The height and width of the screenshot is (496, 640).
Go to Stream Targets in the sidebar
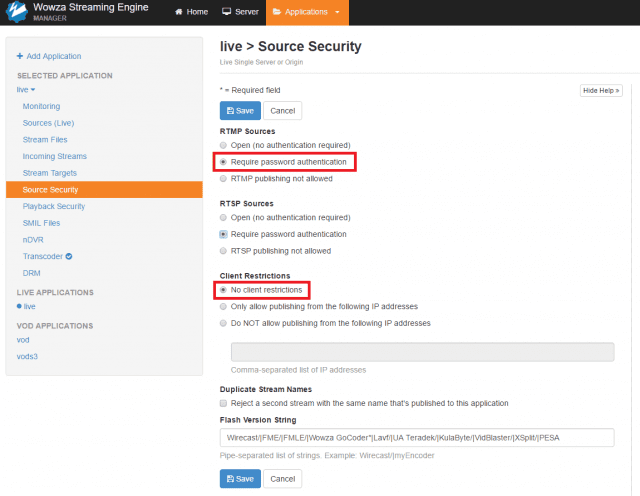point(50,173)
